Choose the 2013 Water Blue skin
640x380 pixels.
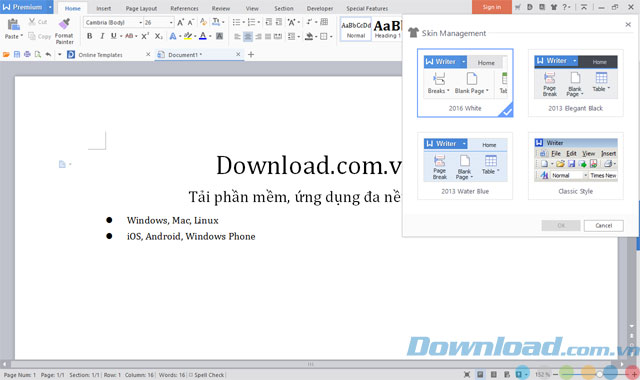pyautogui.click(x=465, y=166)
